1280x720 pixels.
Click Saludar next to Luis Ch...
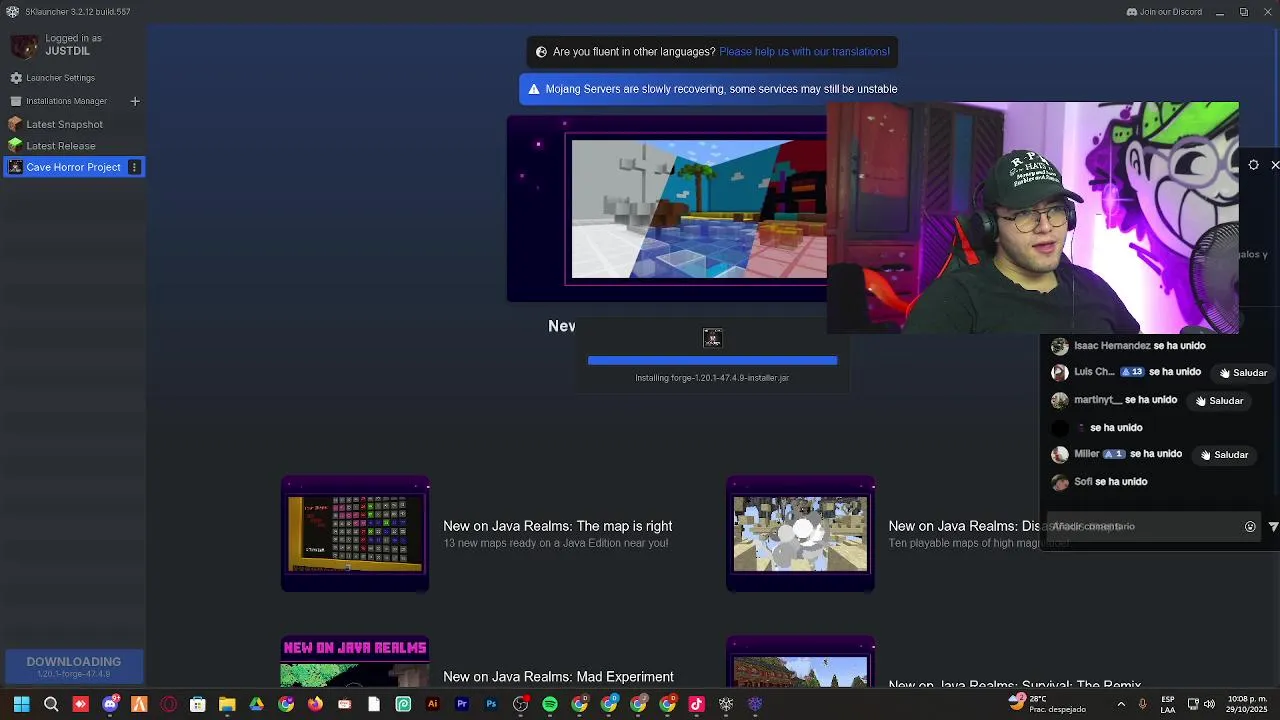click(x=1241, y=373)
